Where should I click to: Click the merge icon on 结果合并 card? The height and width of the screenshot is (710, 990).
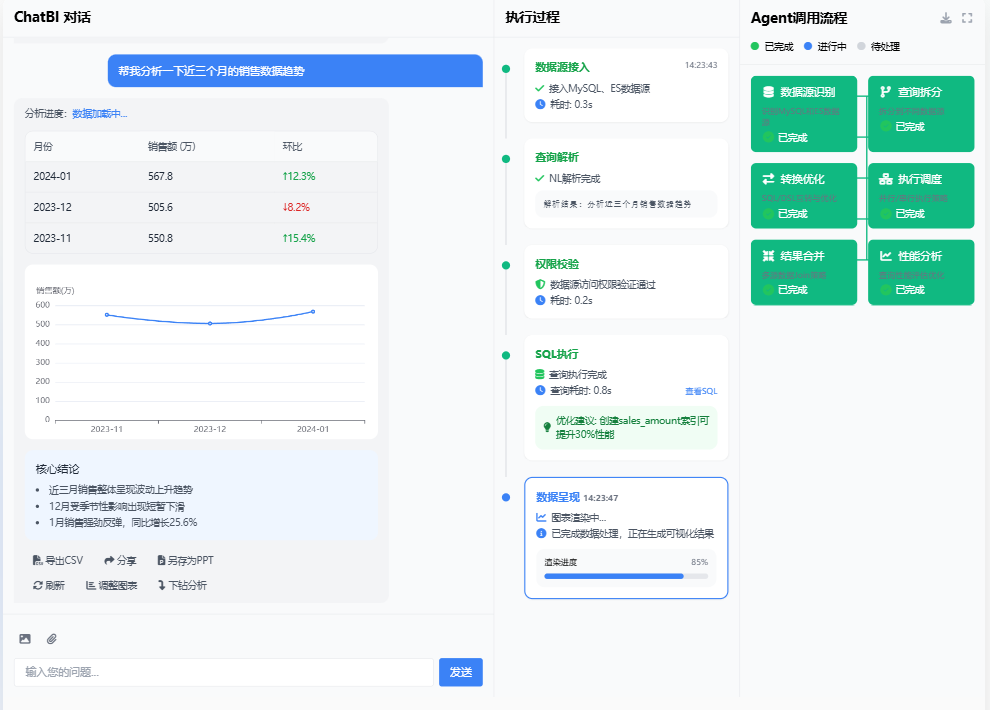point(768,256)
